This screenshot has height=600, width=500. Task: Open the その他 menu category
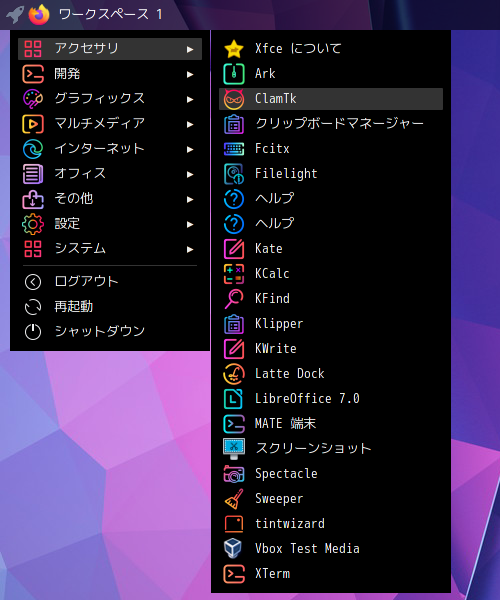(110, 199)
